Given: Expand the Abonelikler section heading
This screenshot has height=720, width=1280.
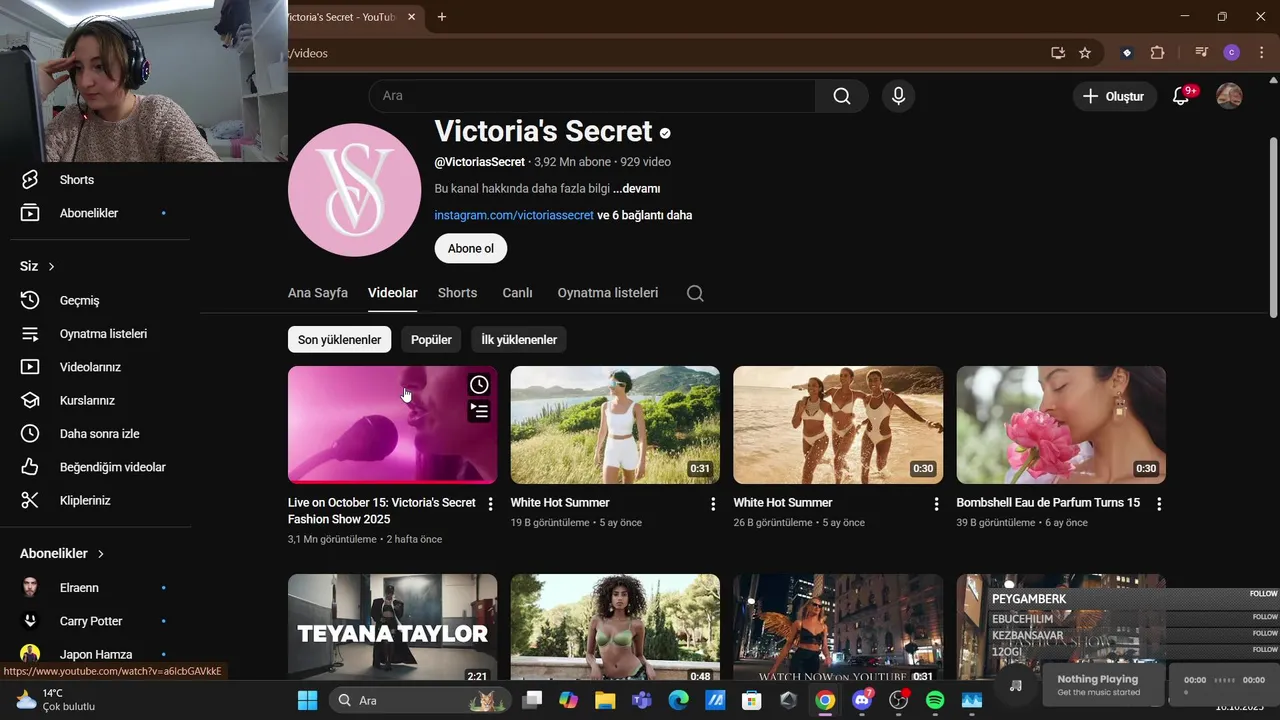Looking at the screenshot, I should [62, 553].
